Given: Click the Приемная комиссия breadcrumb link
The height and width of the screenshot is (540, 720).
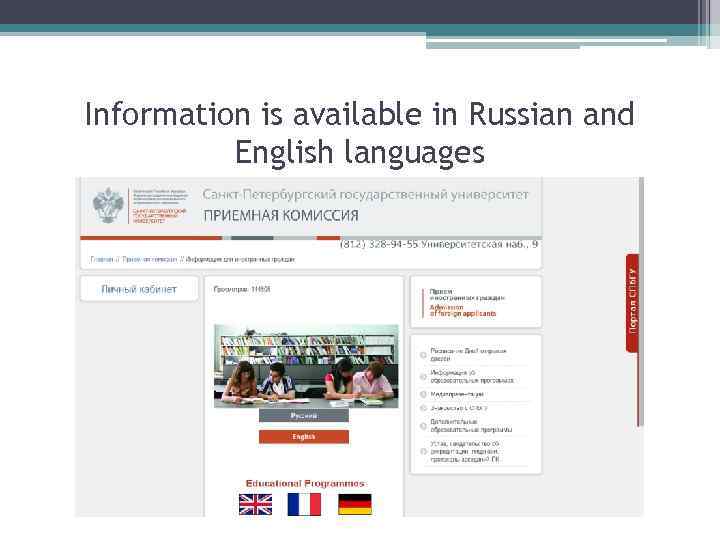Looking at the screenshot, I should coord(149,259).
